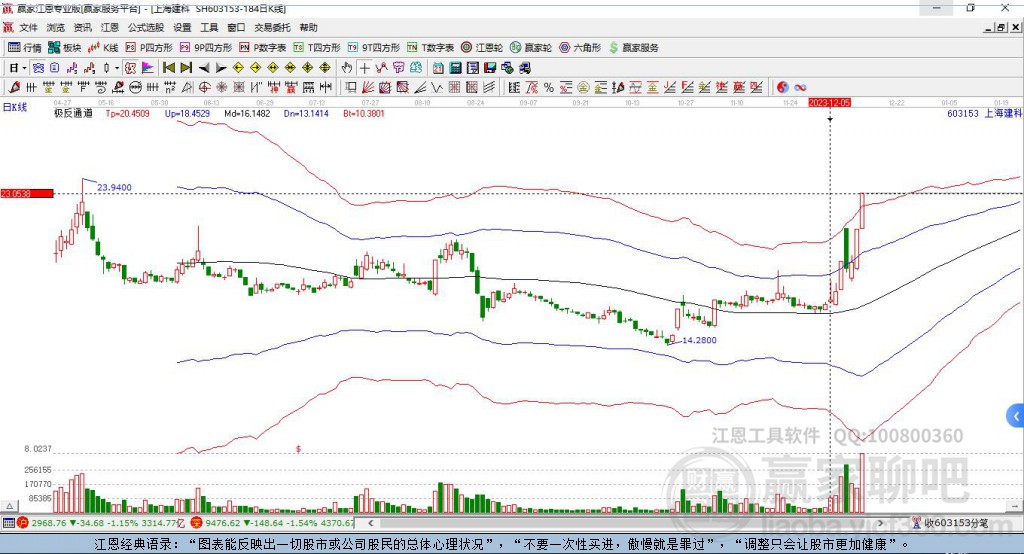The height and width of the screenshot is (554, 1024).
Task: Open the 江恩轮 Gann wheel
Action: click(x=482, y=48)
